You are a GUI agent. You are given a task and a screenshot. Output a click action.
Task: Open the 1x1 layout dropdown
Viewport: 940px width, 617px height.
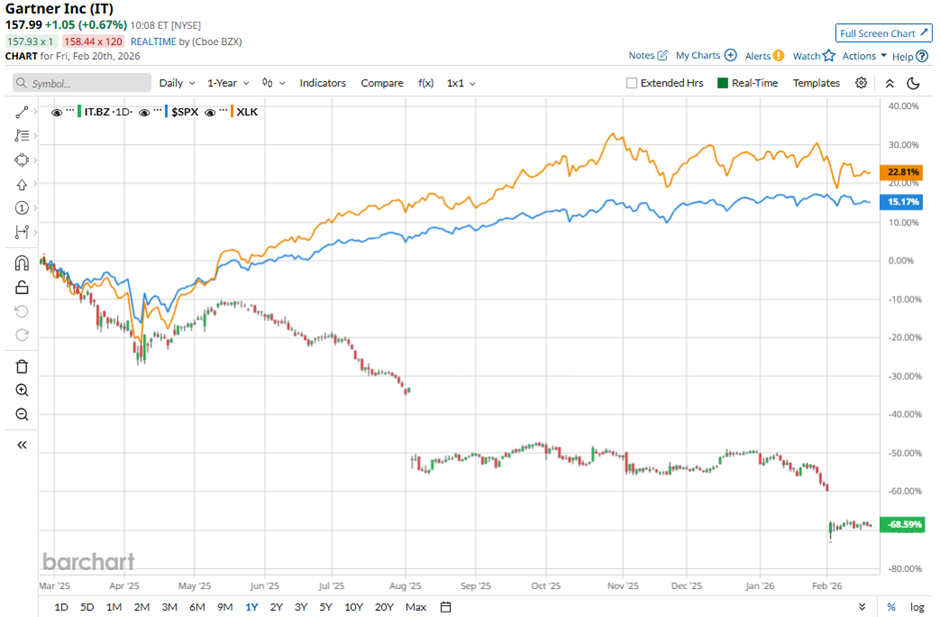pyautogui.click(x=461, y=83)
